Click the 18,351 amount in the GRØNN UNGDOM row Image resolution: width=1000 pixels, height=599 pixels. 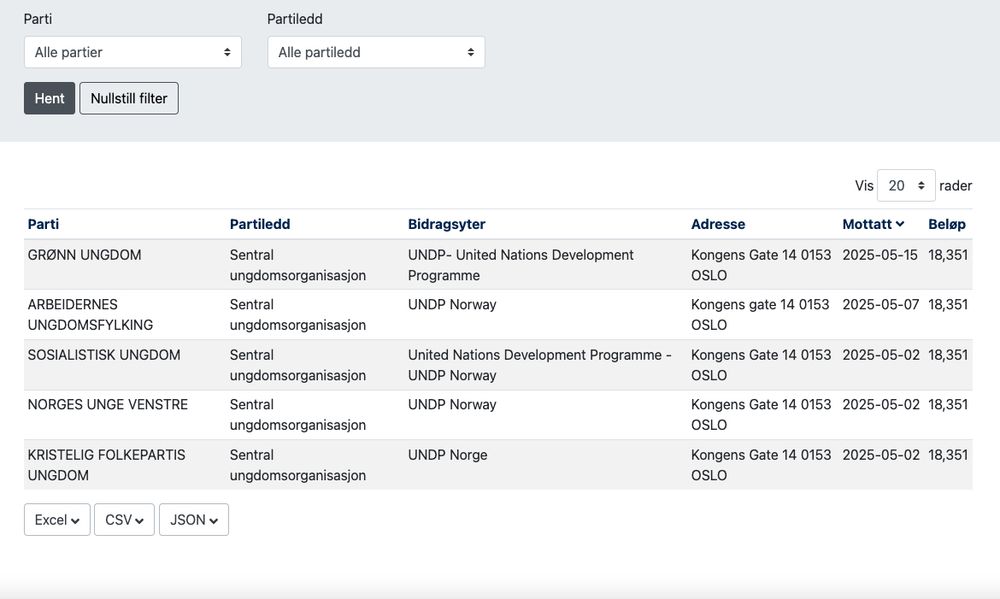coord(948,255)
